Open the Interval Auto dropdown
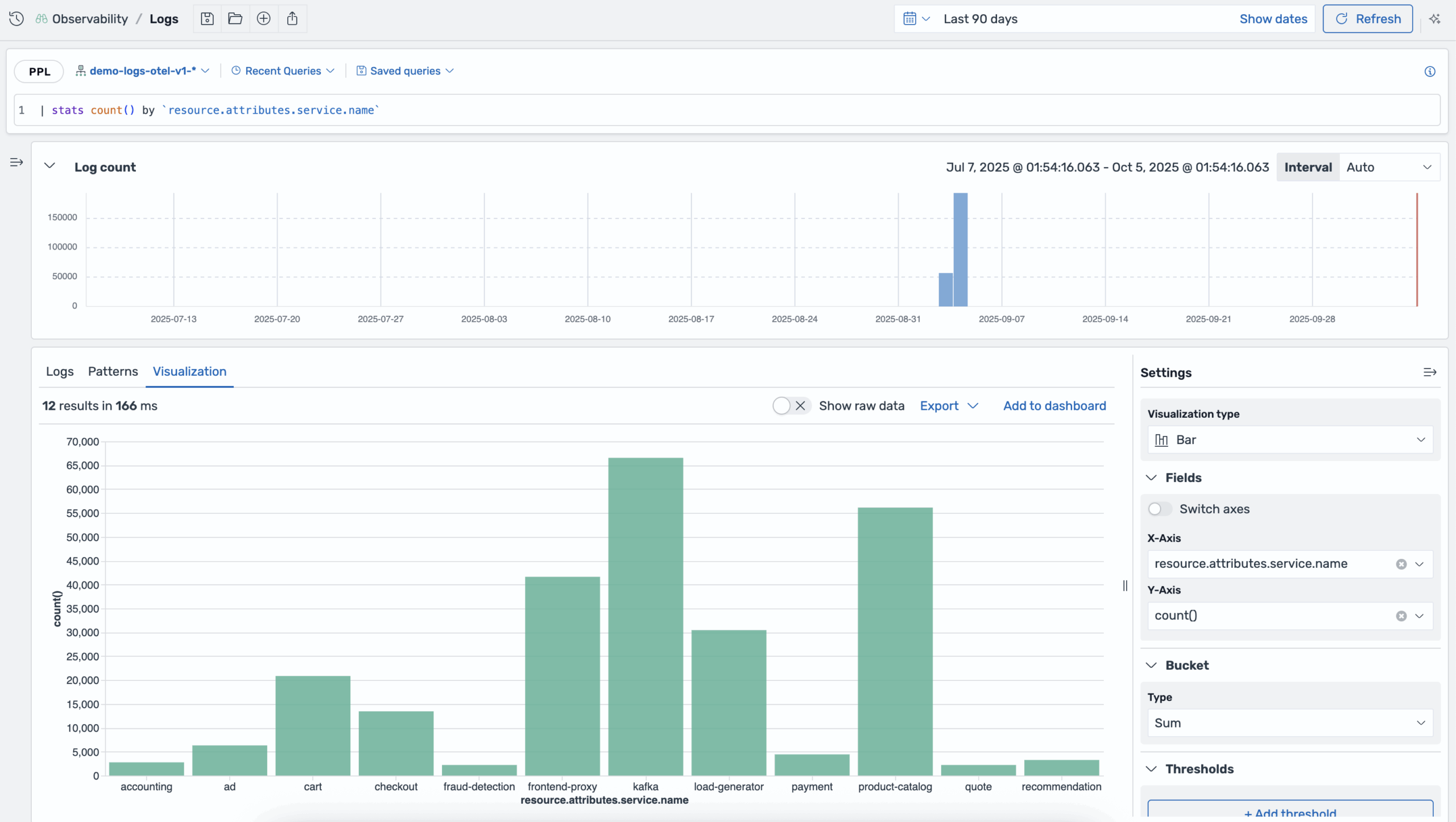Viewport: 1456px width, 822px height. [x=1388, y=167]
